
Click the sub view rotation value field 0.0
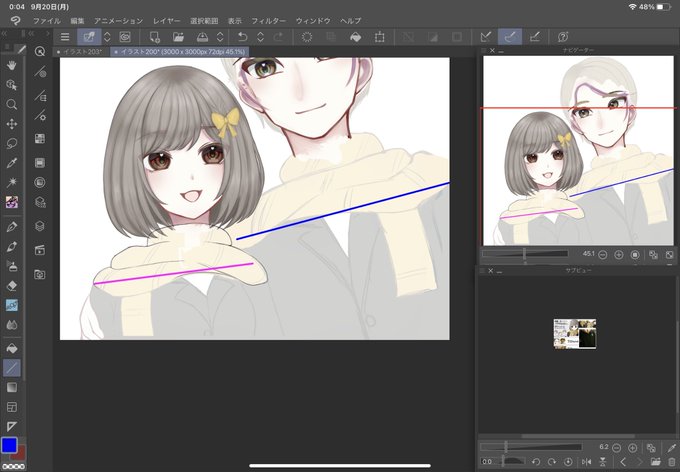tap(488, 462)
